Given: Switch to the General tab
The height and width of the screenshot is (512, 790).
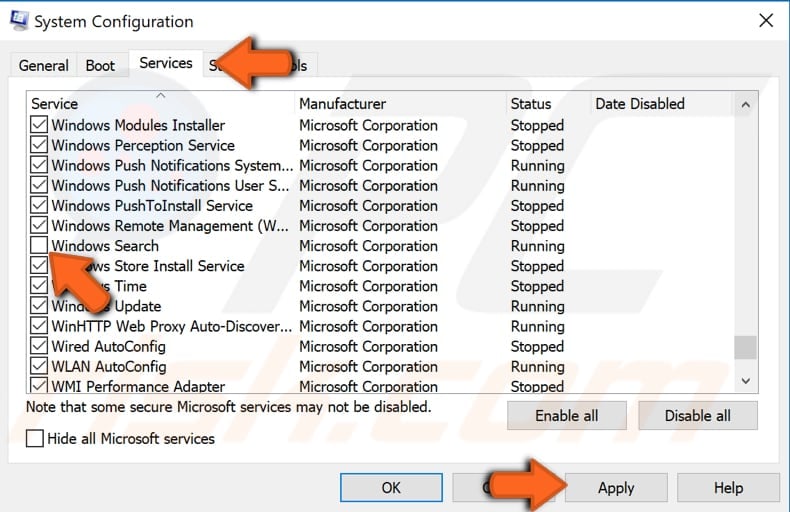Looking at the screenshot, I should pos(43,66).
